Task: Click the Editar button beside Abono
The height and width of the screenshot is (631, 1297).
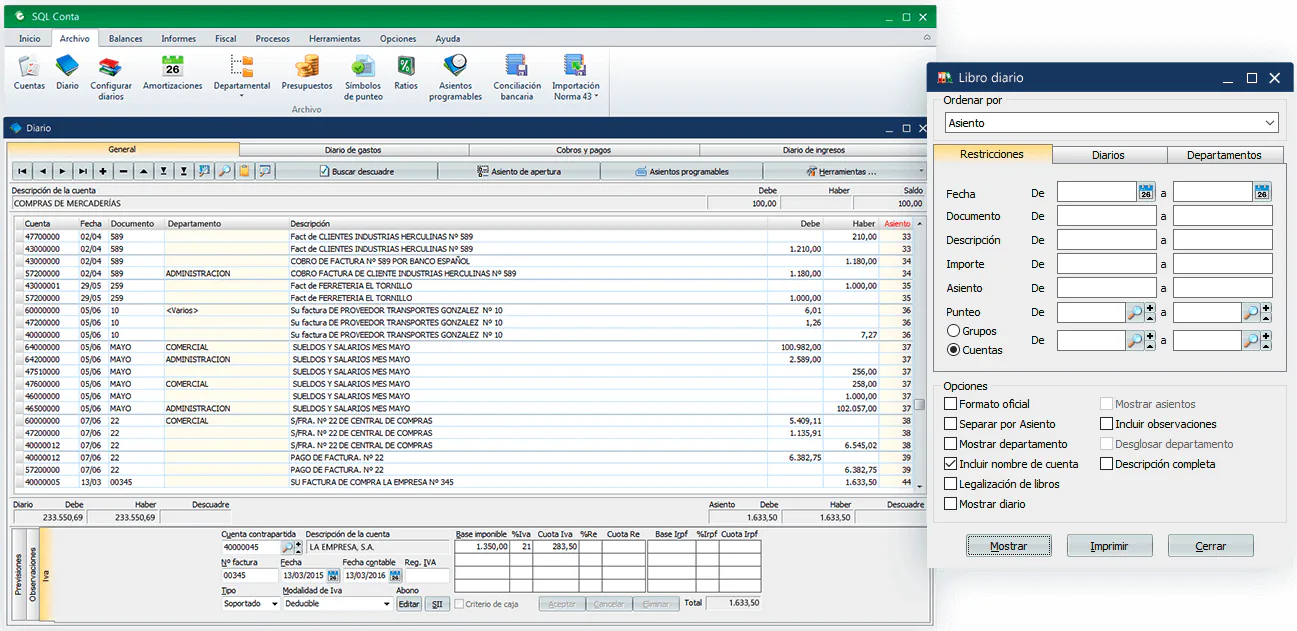Action: coord(409,604)
